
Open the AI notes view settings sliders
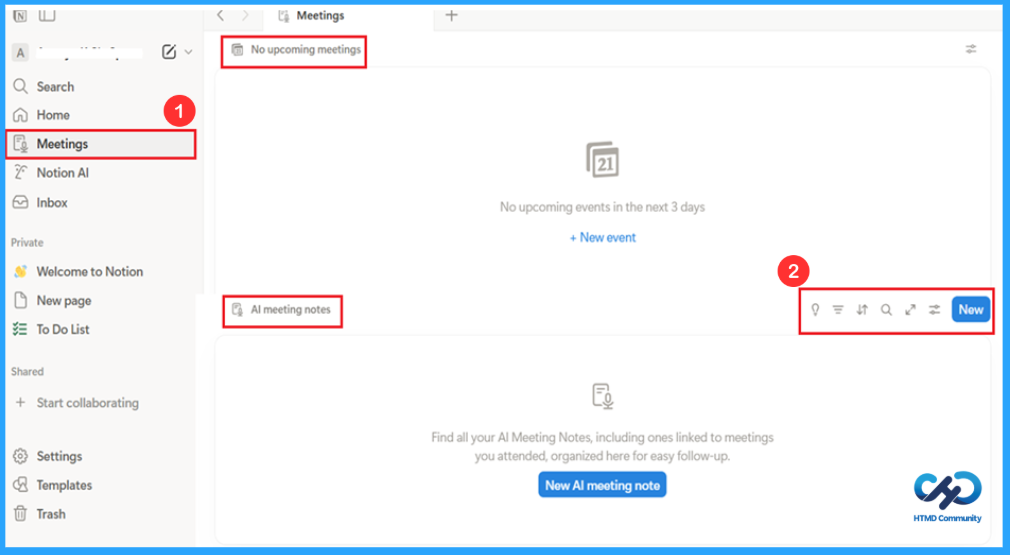(x=934, y=310)
